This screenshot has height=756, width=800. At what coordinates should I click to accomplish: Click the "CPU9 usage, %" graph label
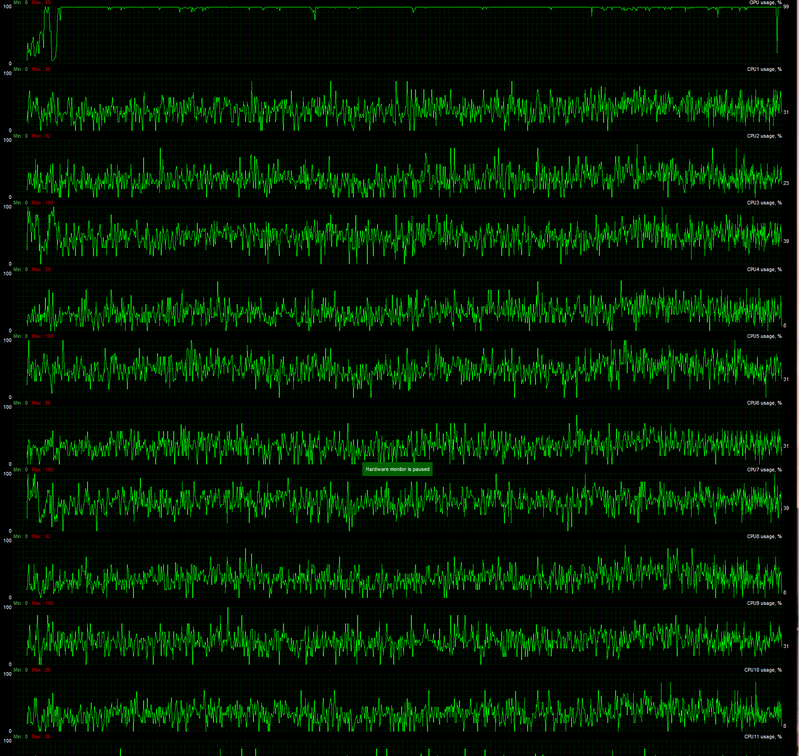(764, 603)
